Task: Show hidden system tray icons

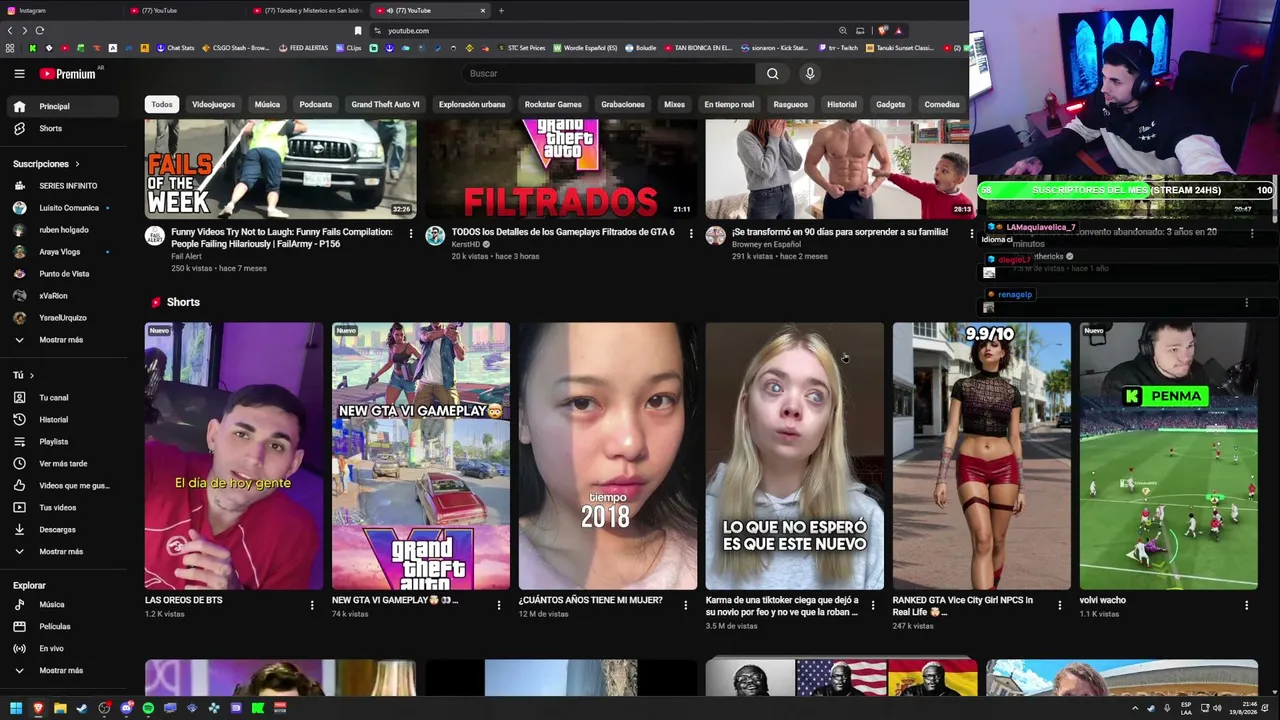Action: pyautogui.click(x=1134, y=708)
